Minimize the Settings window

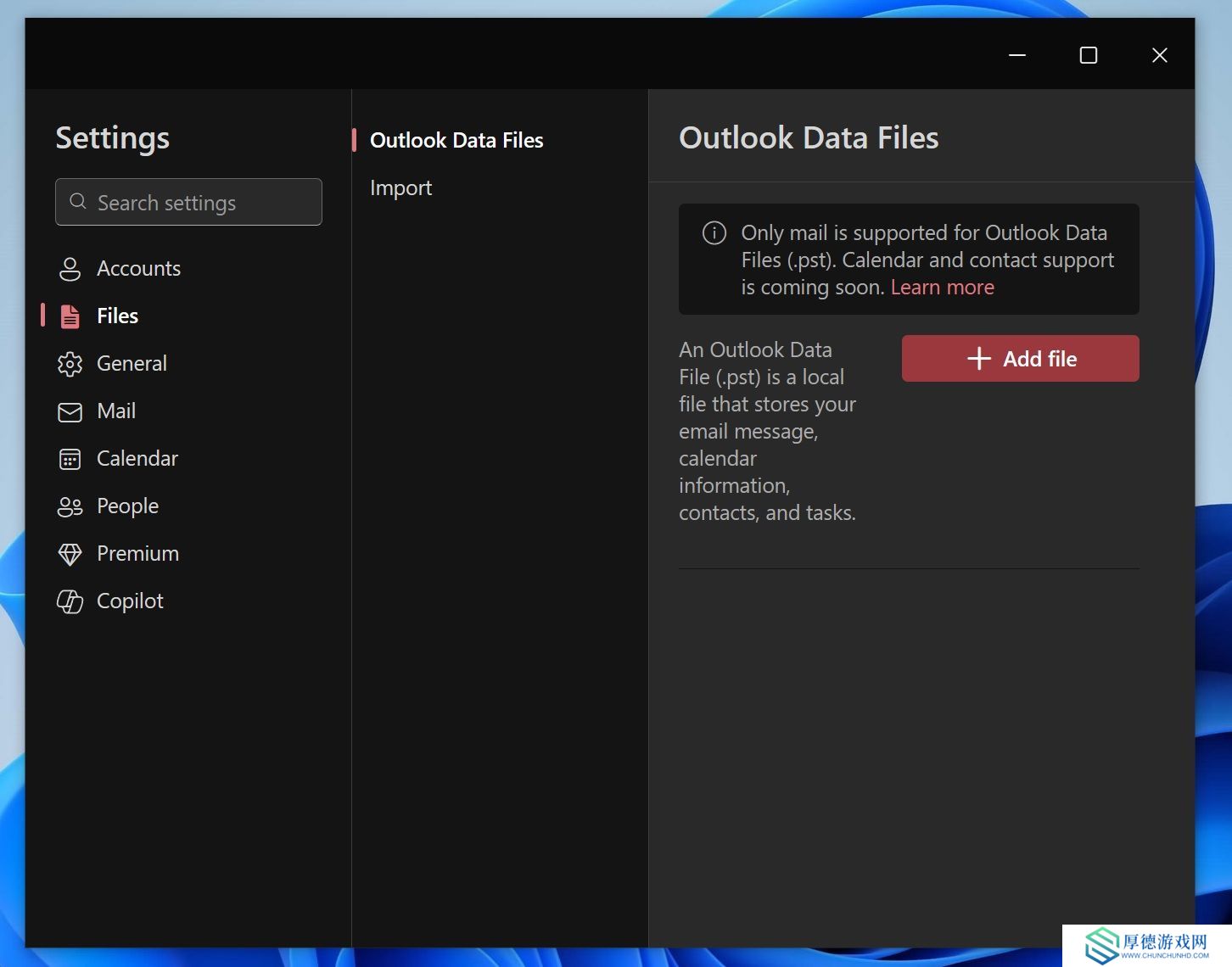coord(1017,55)
